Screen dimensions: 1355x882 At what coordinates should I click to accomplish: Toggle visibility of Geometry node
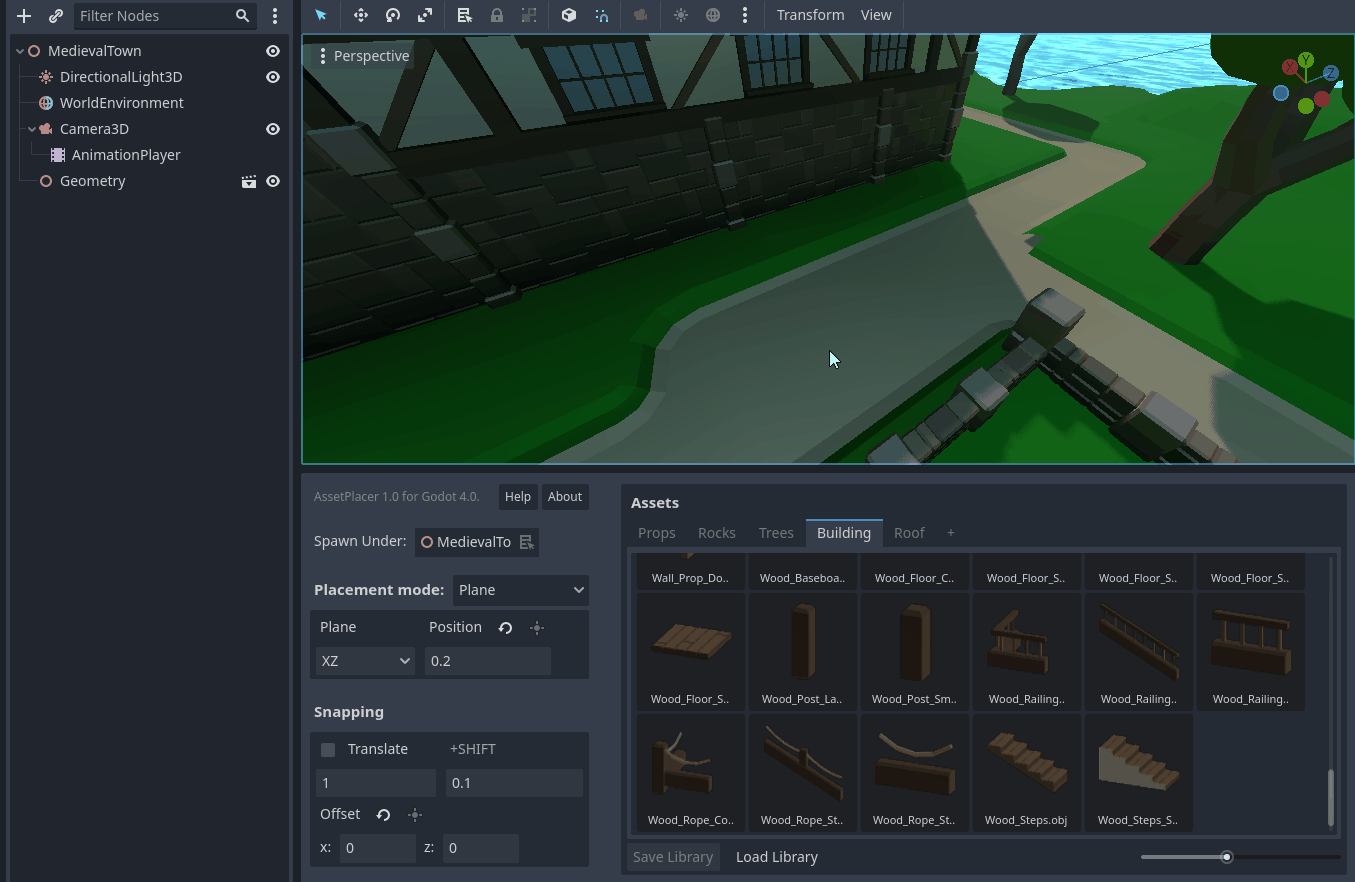273,181
